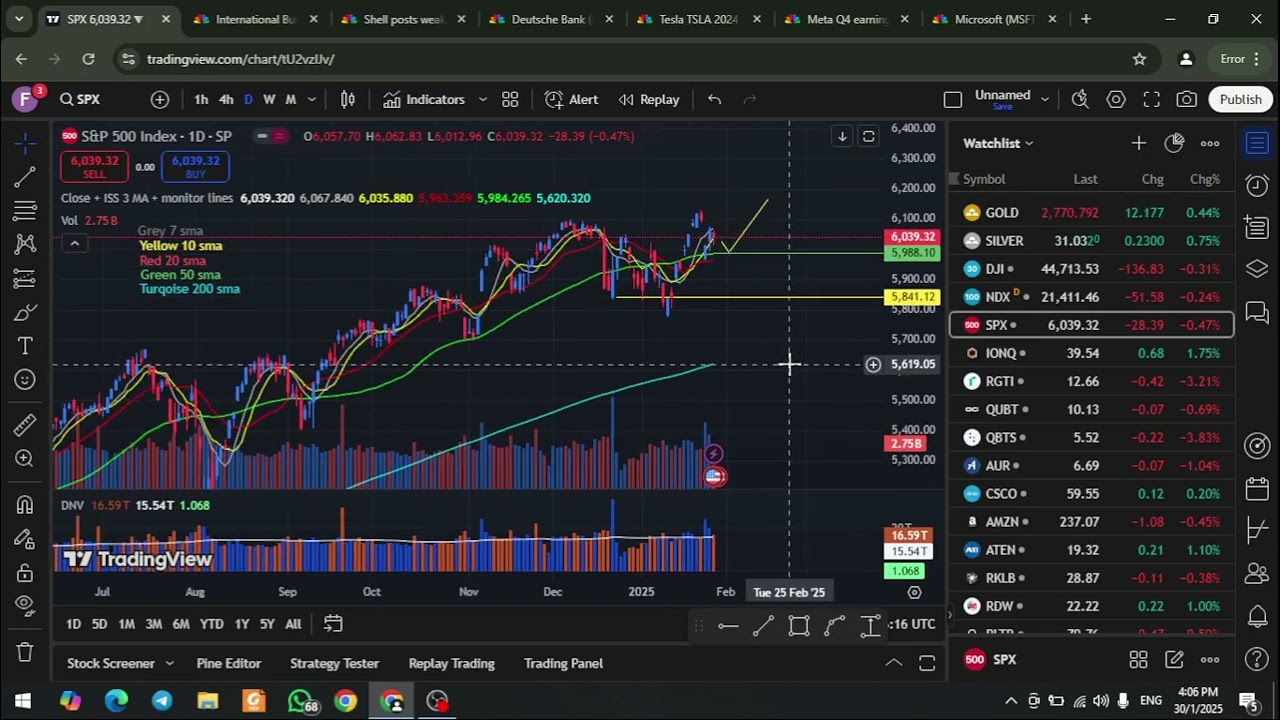Viewport: 1280px width, 720px height.
Task: Take a chart snapshot with camera icon
Action: (1187, 99)
